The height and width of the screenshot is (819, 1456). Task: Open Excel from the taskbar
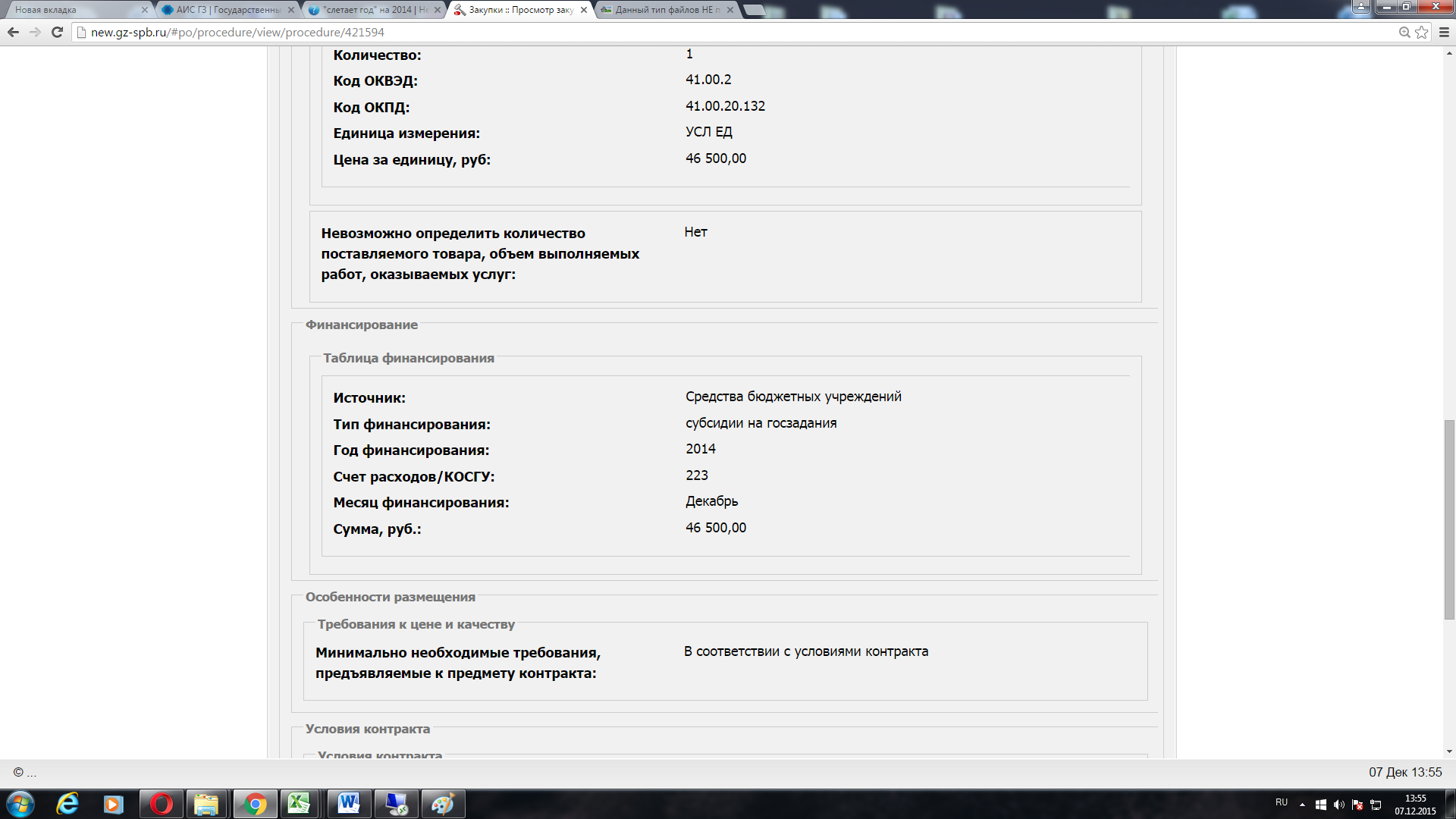pyautogui.click(x=299, y=804)
